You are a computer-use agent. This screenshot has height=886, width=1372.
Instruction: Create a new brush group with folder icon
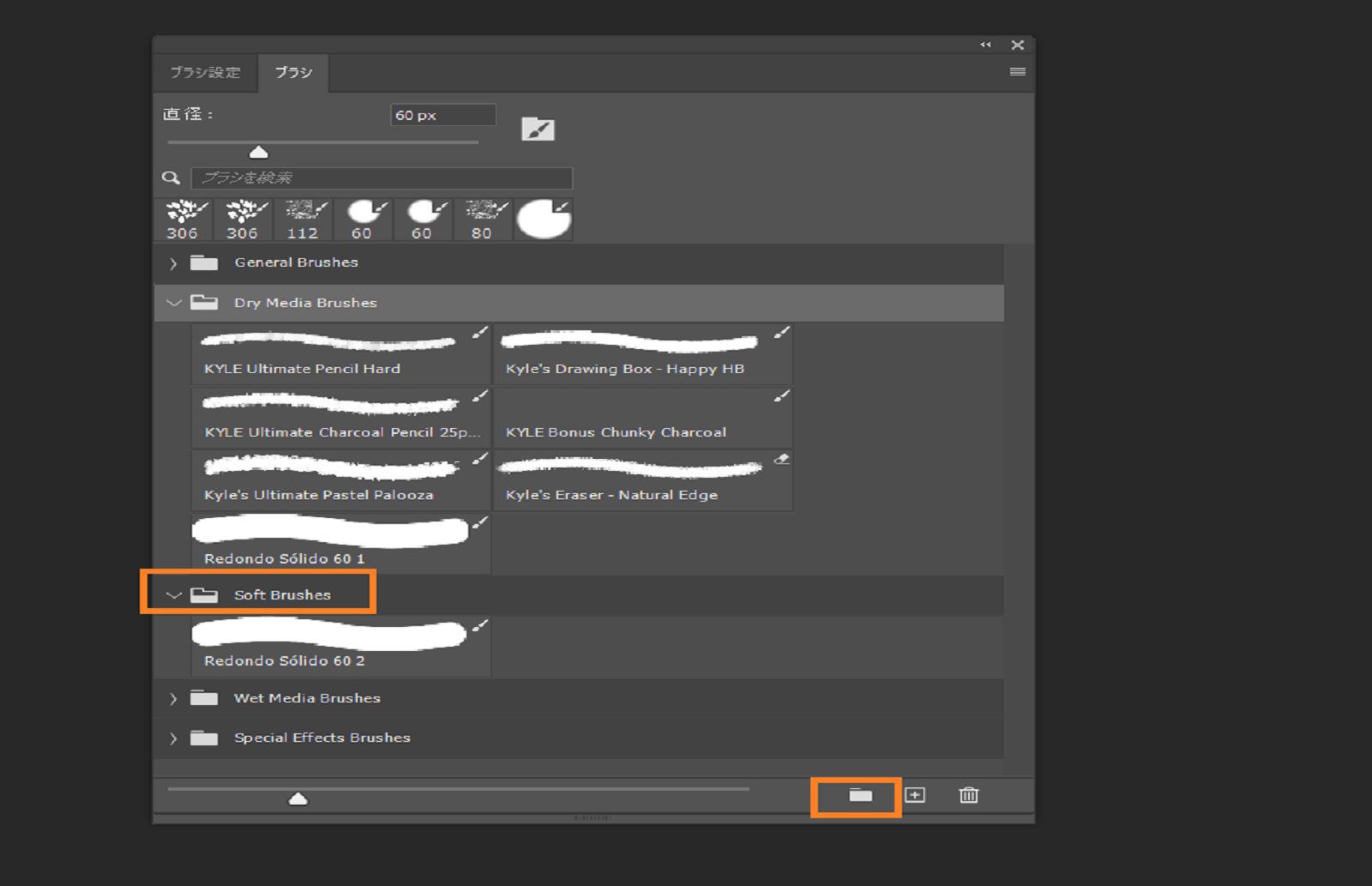861,796
